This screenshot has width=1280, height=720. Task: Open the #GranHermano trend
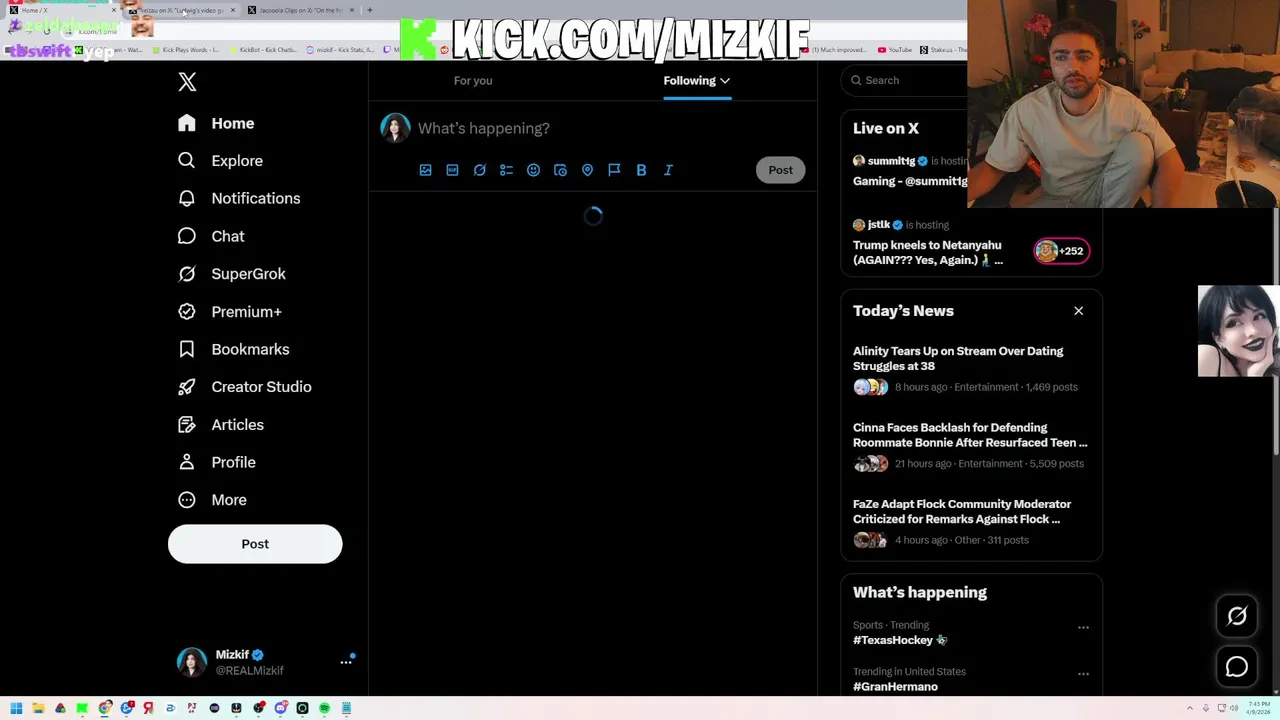click(x=895, y=686)
